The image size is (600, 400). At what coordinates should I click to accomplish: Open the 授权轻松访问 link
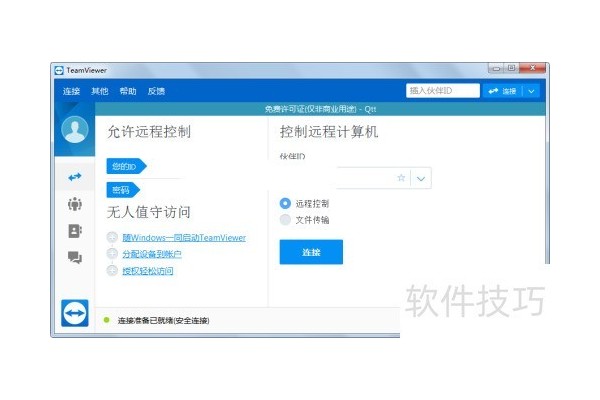pyautogui.click(x=148, y=271)
